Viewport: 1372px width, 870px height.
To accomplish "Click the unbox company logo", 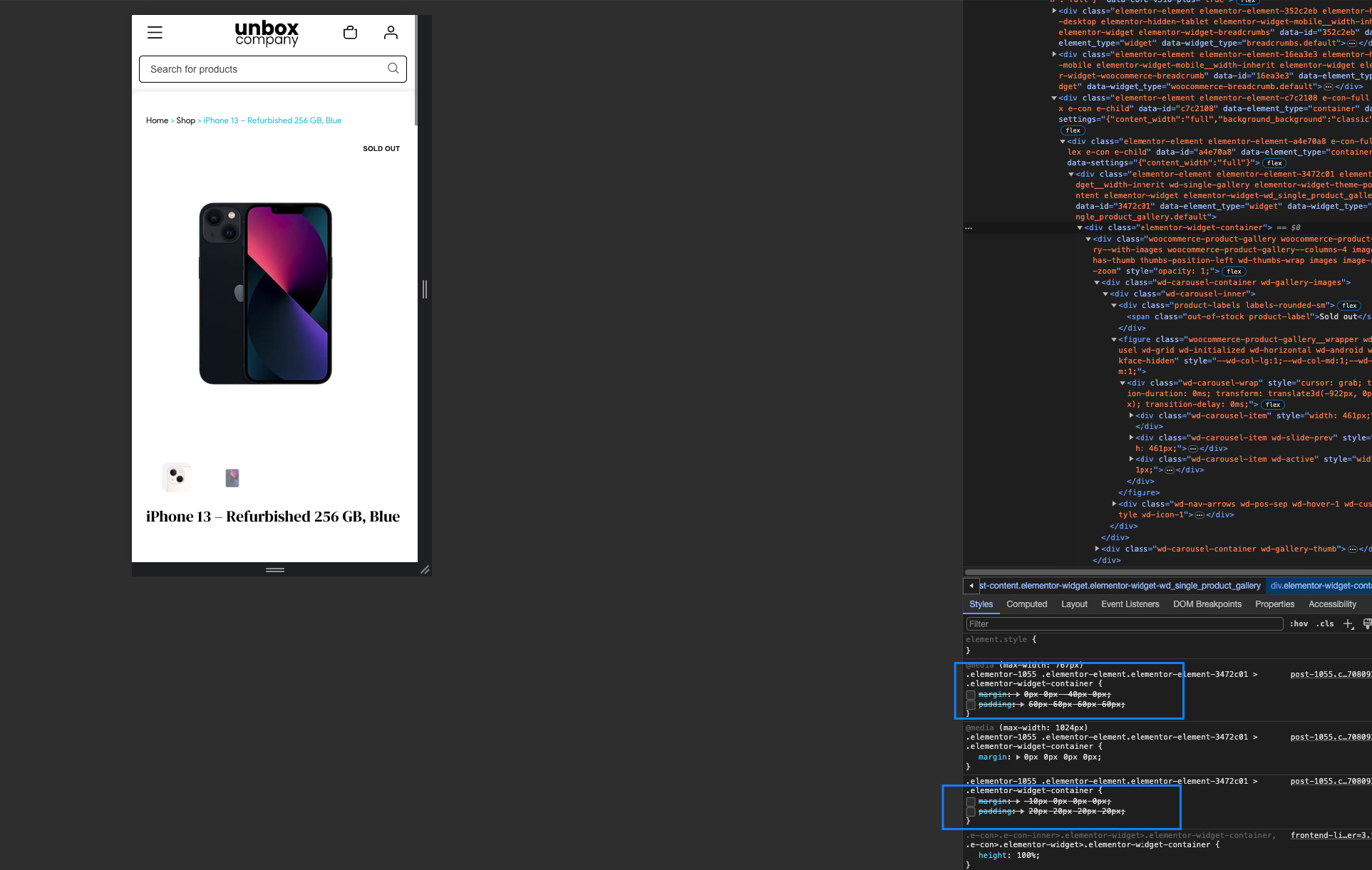I will click(267, 33).
